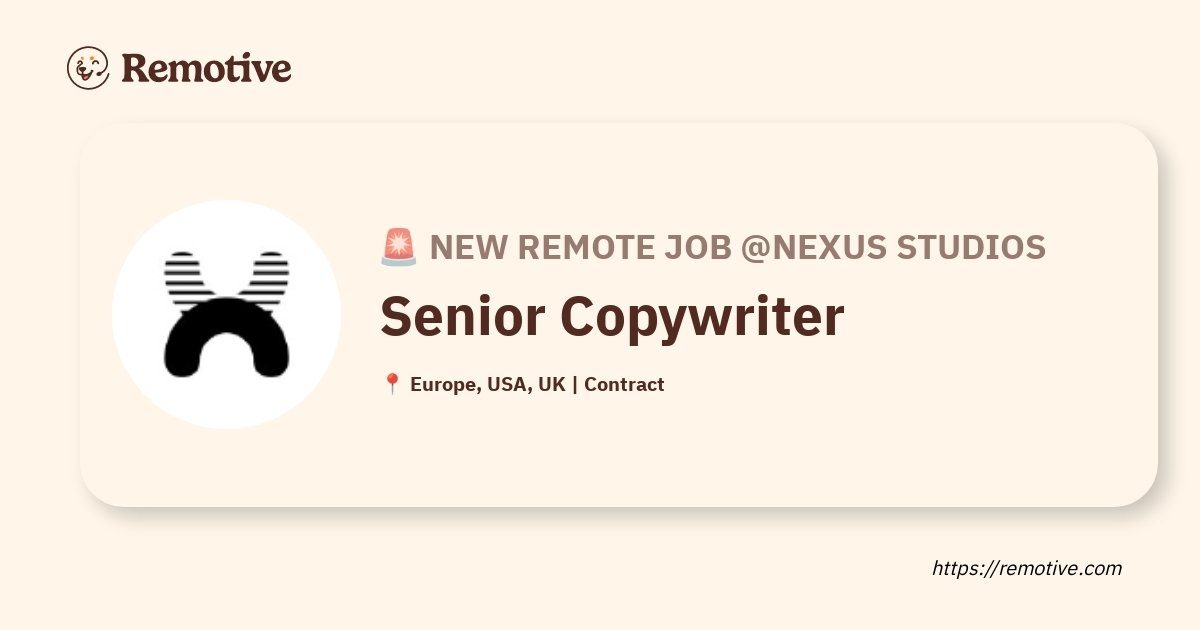Click the @NEXUS STUDIOS company mention
Viewport: 1200px width, 630px height.
[893, 246]
